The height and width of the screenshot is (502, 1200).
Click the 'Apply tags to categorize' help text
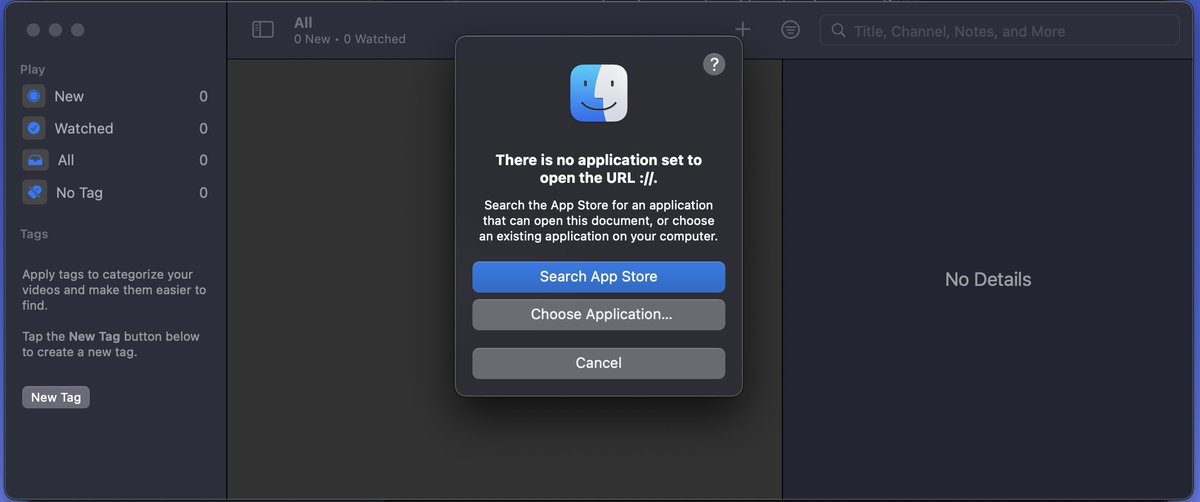point(114,290)
